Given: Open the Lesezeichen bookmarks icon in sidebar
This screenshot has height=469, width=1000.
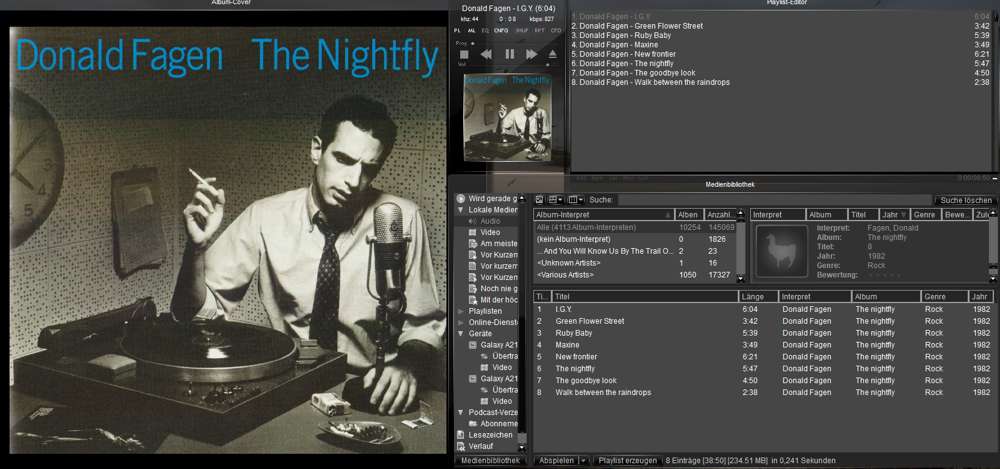Looking at the screenshot, I should [x=460, y=435].
